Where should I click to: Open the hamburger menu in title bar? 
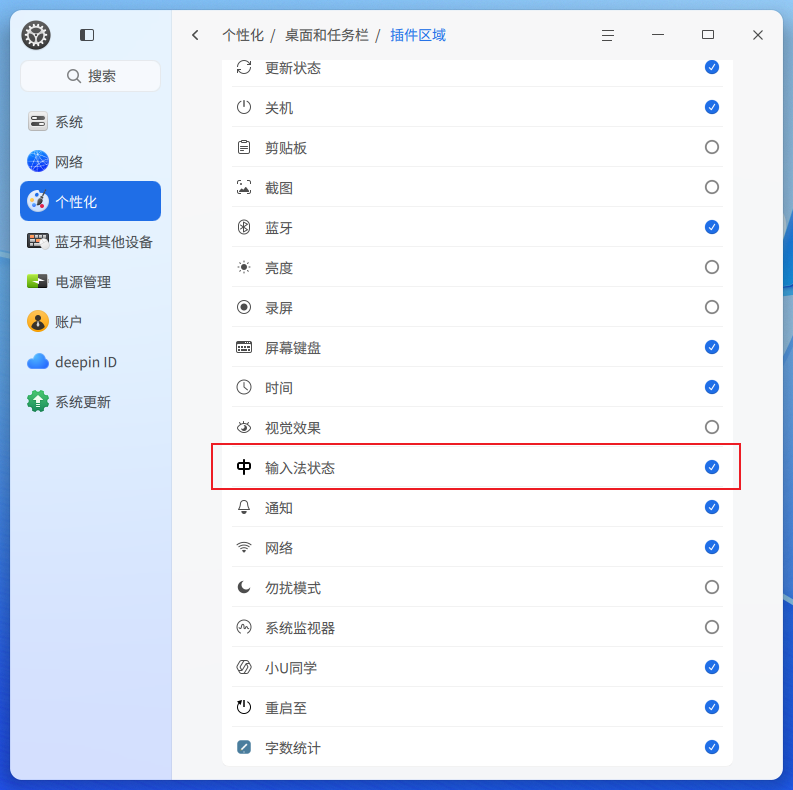(608, 35)
